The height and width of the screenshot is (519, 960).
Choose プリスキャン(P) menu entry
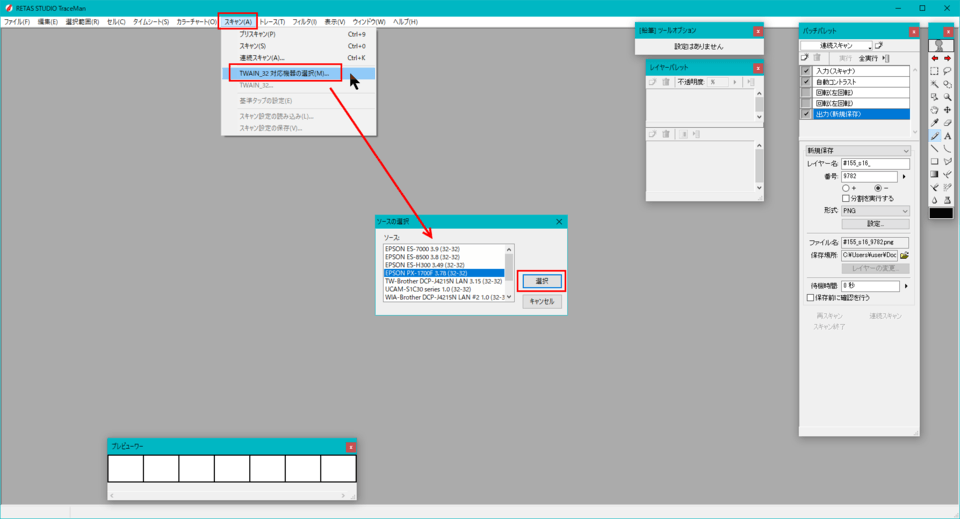[x=299, y=34]
